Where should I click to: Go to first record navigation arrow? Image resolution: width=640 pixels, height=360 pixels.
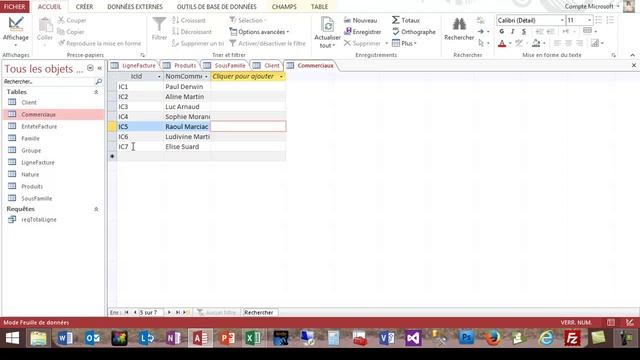[x=127, y=312]
